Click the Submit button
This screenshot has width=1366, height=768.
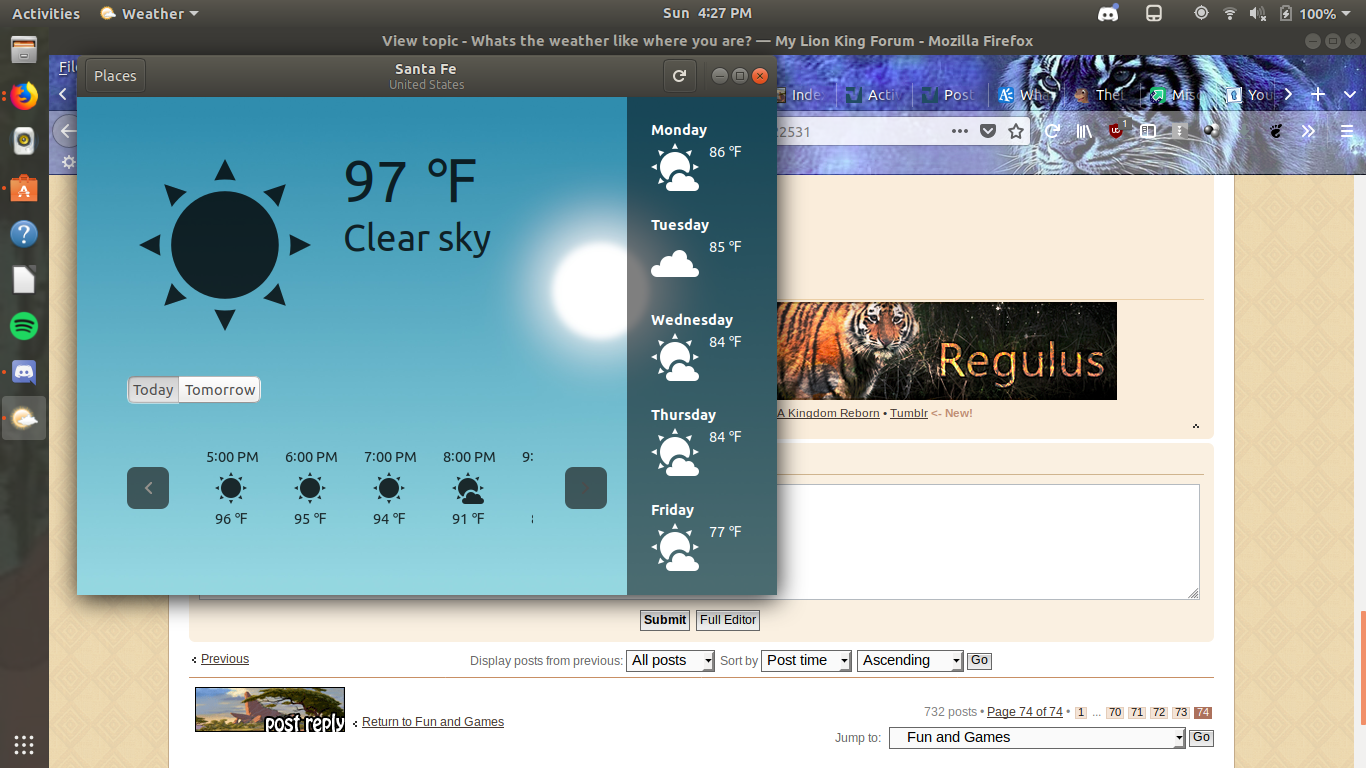pyautogui.click(x=664, y=620)
